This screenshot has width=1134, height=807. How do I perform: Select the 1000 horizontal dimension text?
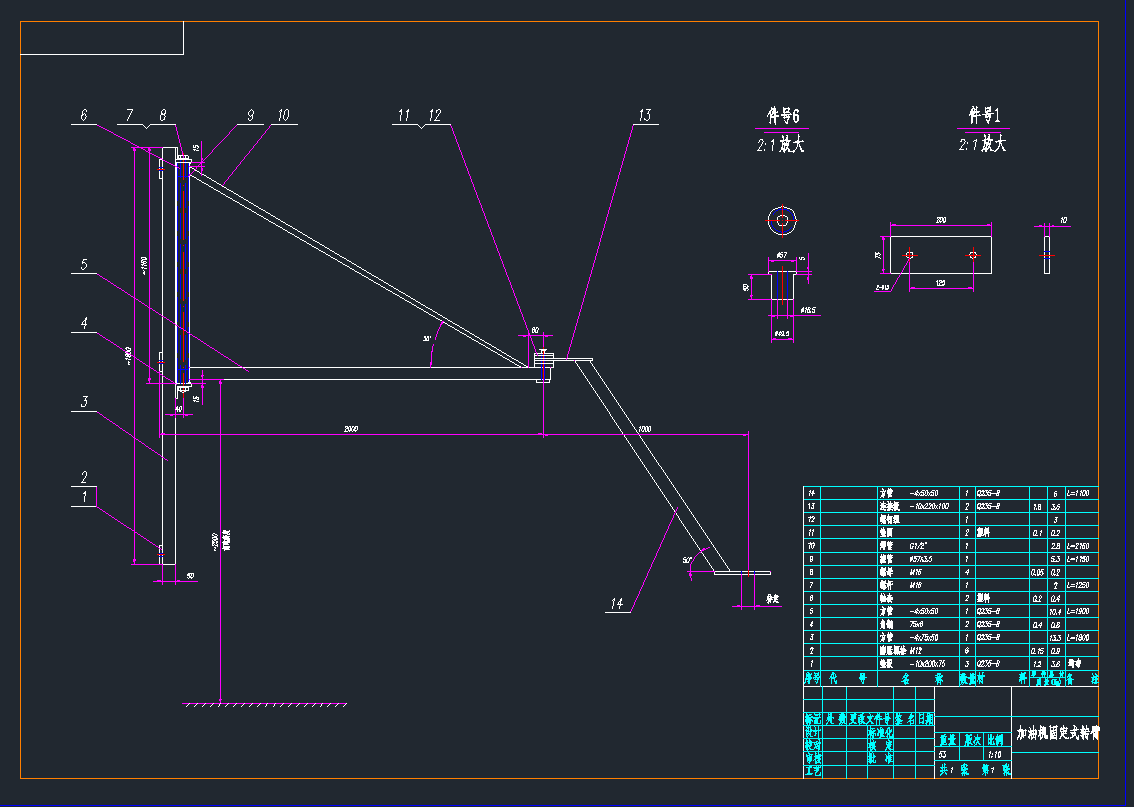coord(644,429)
